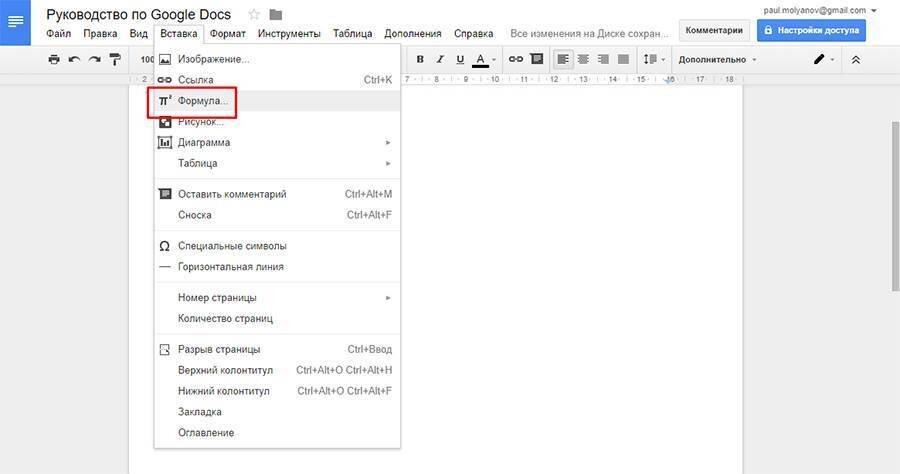Click the vertical scrollbar on the right

tap(895, 207)
